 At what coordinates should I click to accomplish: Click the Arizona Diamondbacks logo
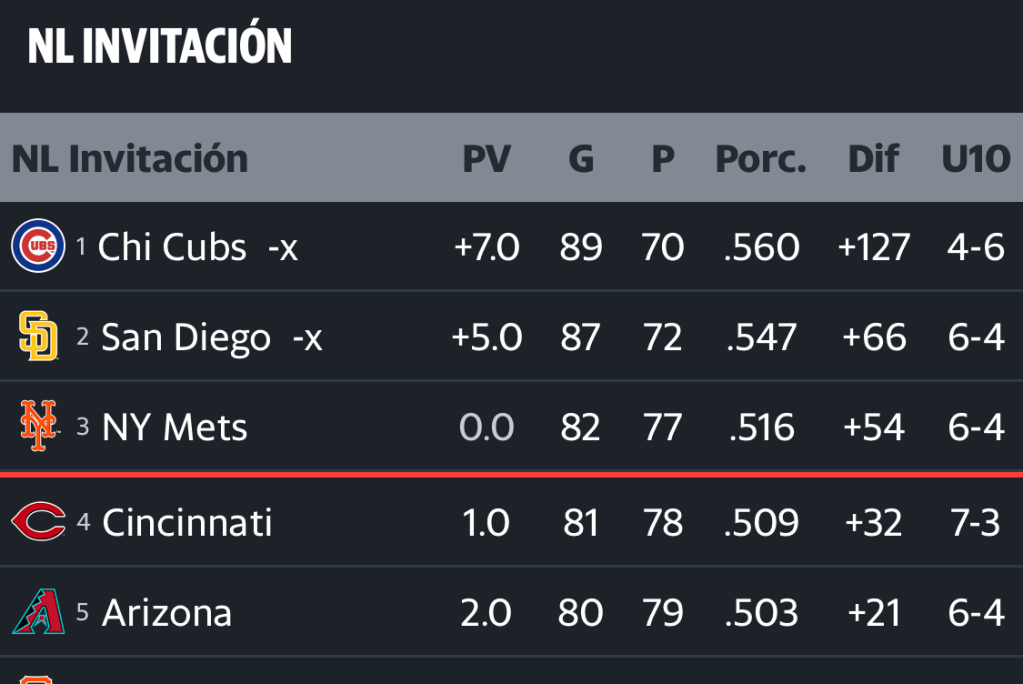click(x=38, y=611)
